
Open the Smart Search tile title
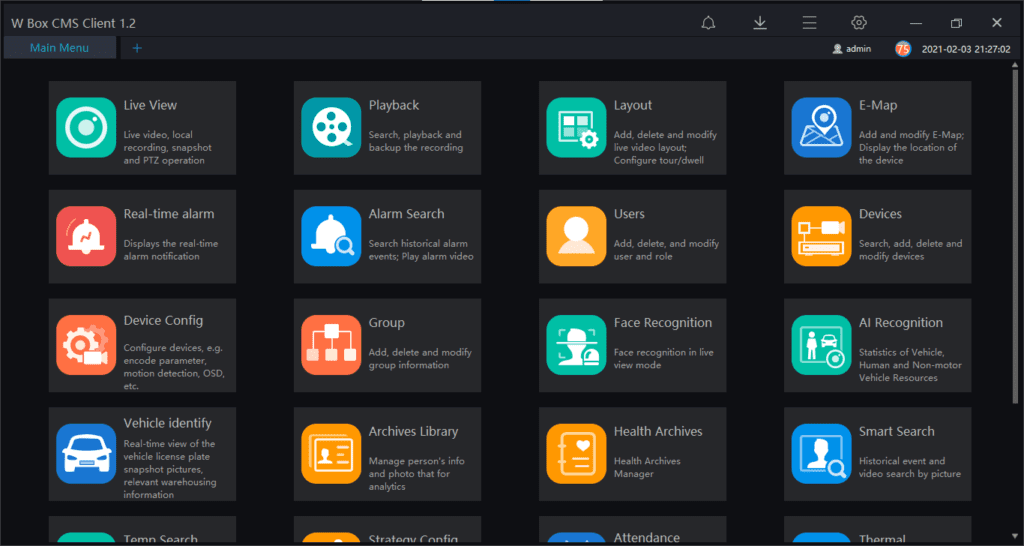[x=896, y=431]
